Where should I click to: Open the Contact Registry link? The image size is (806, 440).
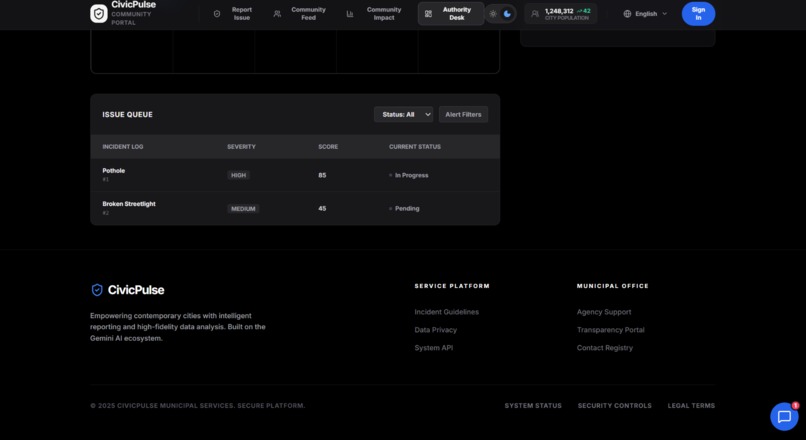[x=605, y=348]
